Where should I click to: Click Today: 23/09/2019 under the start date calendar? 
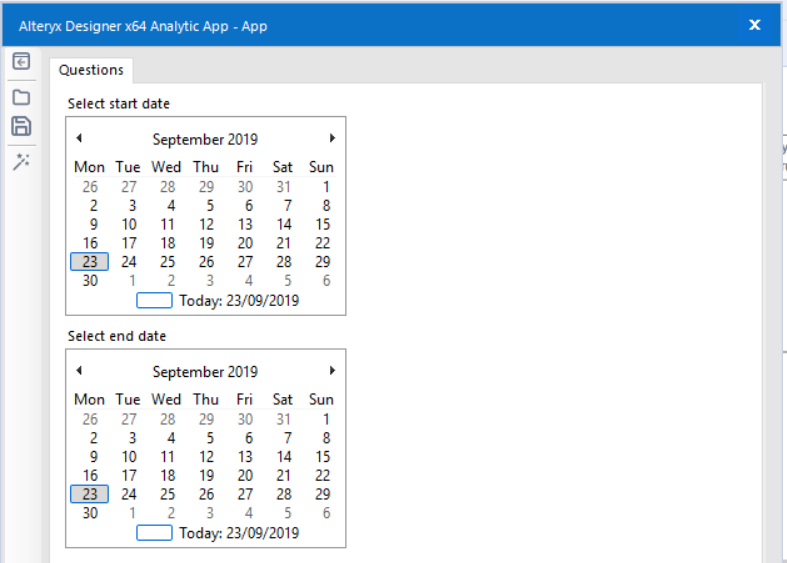tap(238, 300)
